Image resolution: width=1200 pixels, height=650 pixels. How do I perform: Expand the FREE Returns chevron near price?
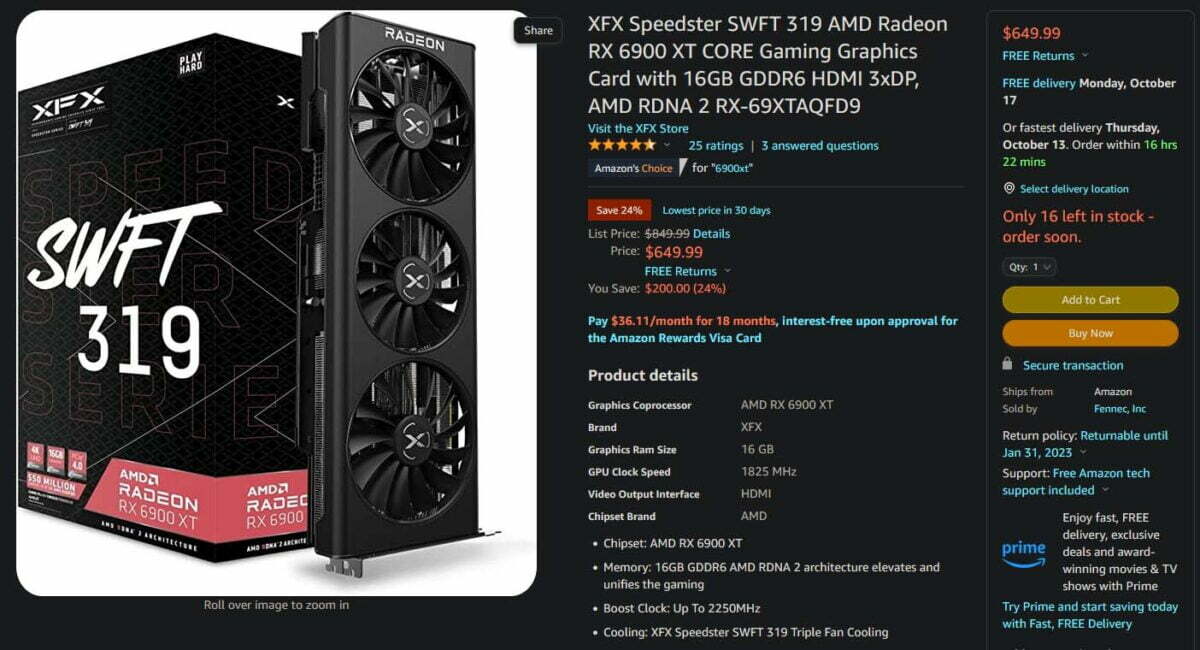[727, 271]
